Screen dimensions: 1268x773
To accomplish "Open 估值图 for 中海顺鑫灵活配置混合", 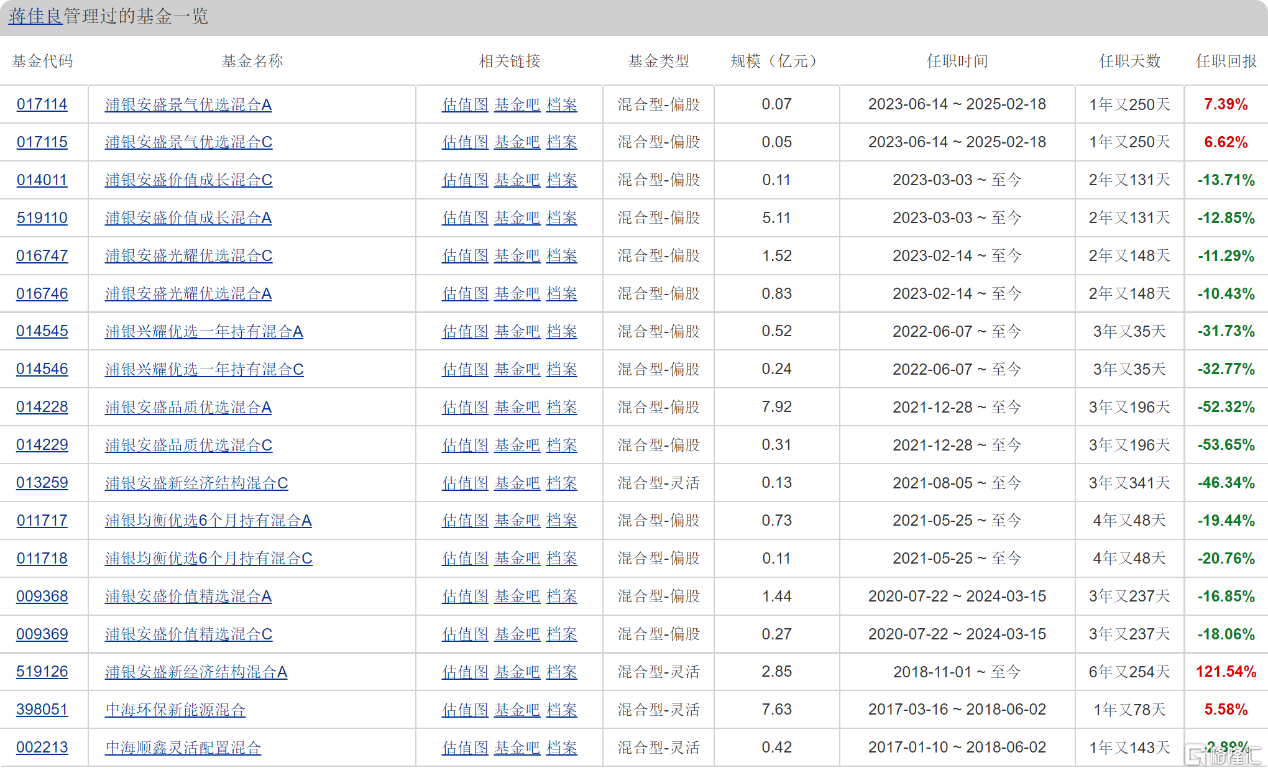I will 465,748.
